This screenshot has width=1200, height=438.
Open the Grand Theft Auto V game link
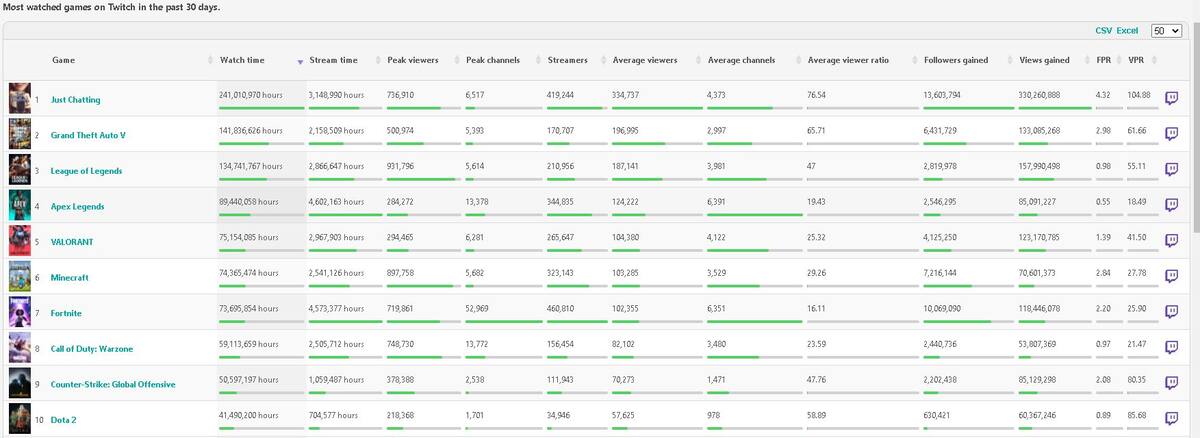pyautogui.click(x=87, y=135)
